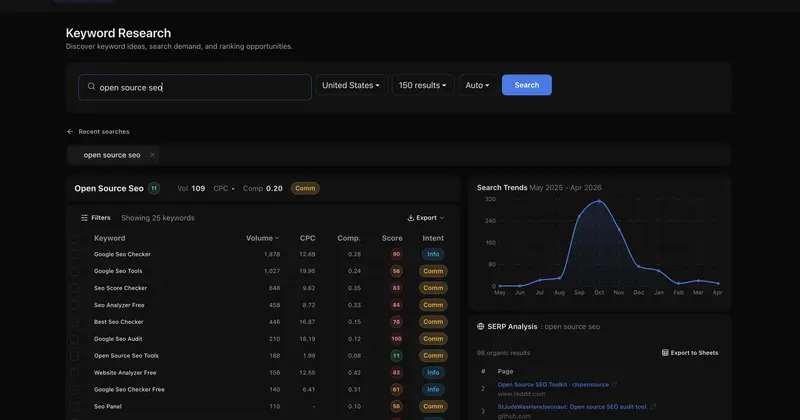The width and height of the screenshot is (800, 420).
Task: Select the Best Seo Checker keyword text
Action: pyautogui.click(x=118, y=322)
